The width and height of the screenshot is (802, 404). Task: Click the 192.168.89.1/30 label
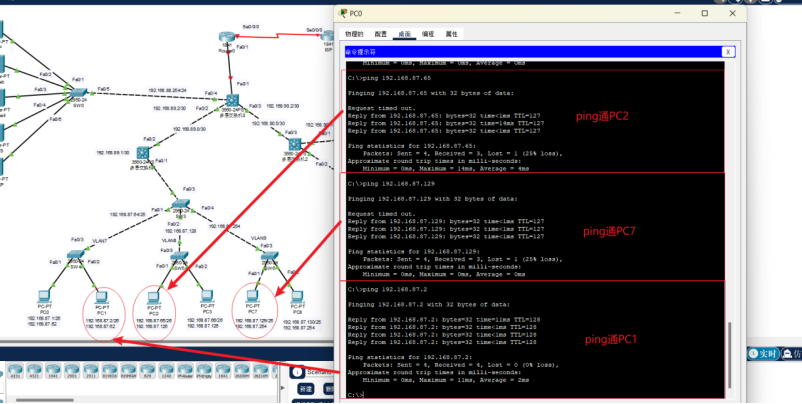(113, 152)
